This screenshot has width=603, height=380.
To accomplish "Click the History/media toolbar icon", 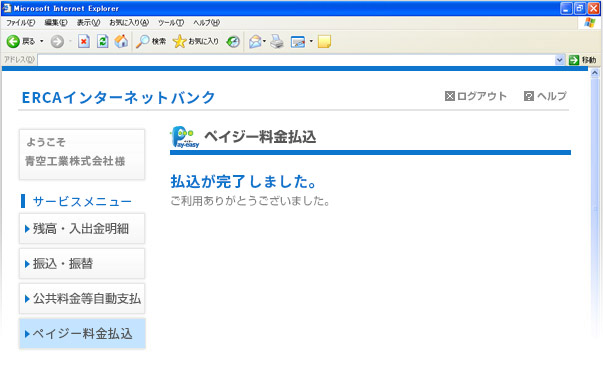I will tap(233, 41).
